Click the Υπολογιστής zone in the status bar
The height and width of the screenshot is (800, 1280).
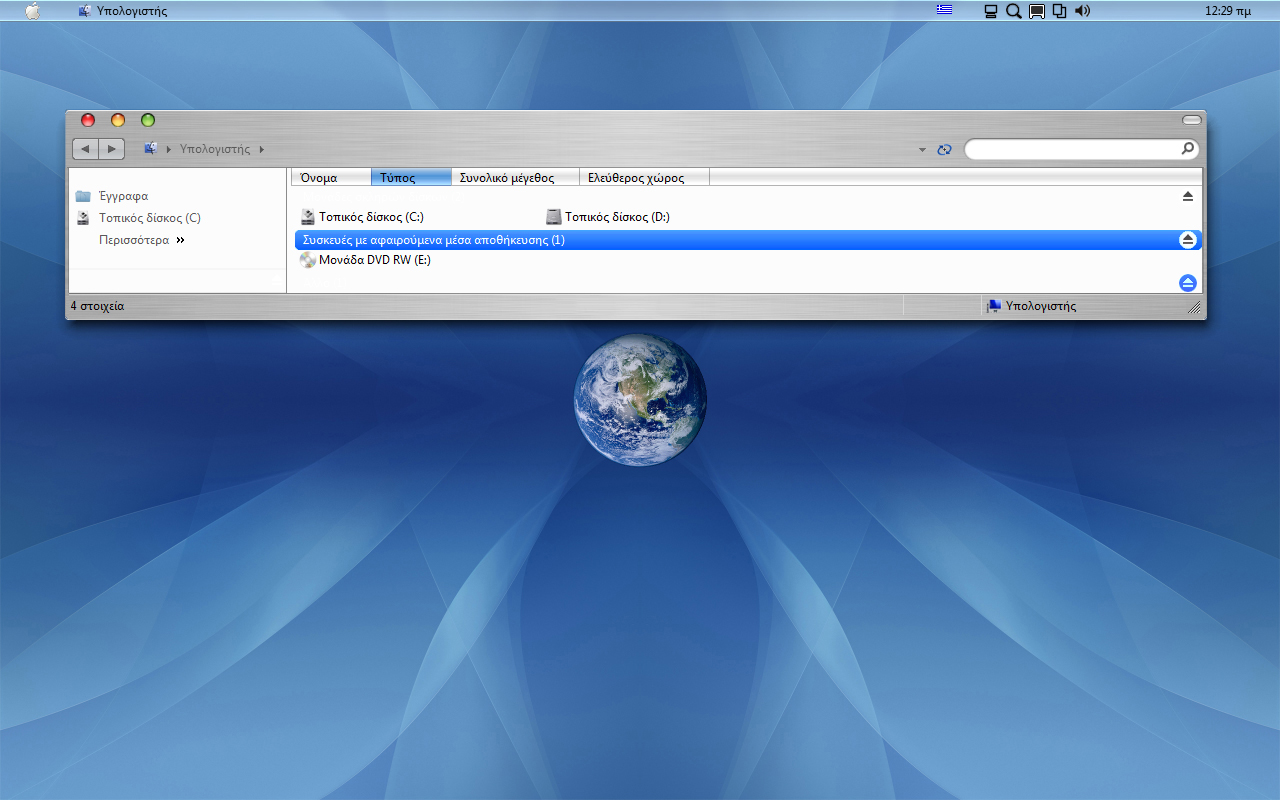coord(1031,306)
